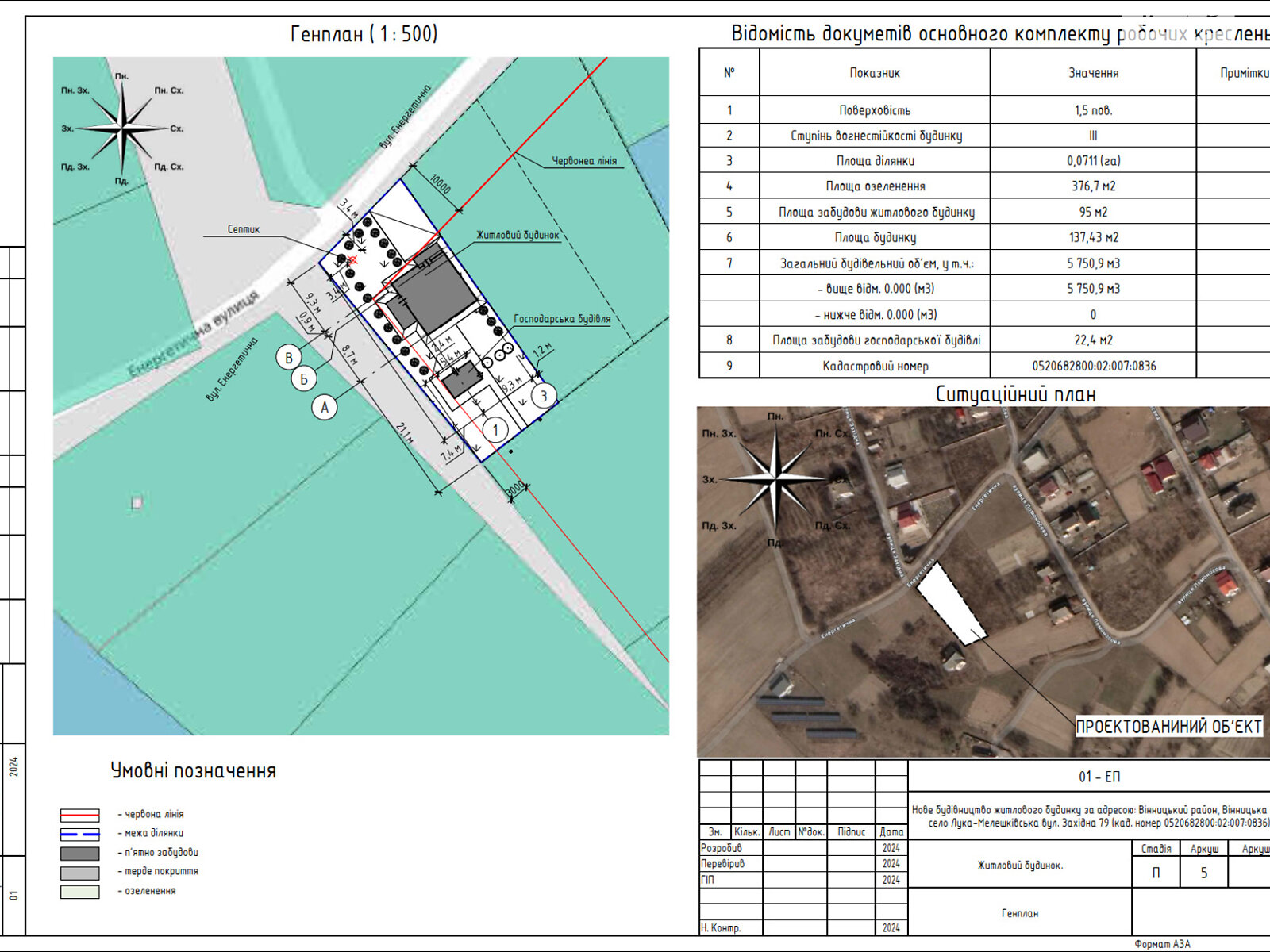Click the 'Площа озеленення' table cell
Image resolution: width=1270 pixels, height=952 pixels.
point(875,186)
